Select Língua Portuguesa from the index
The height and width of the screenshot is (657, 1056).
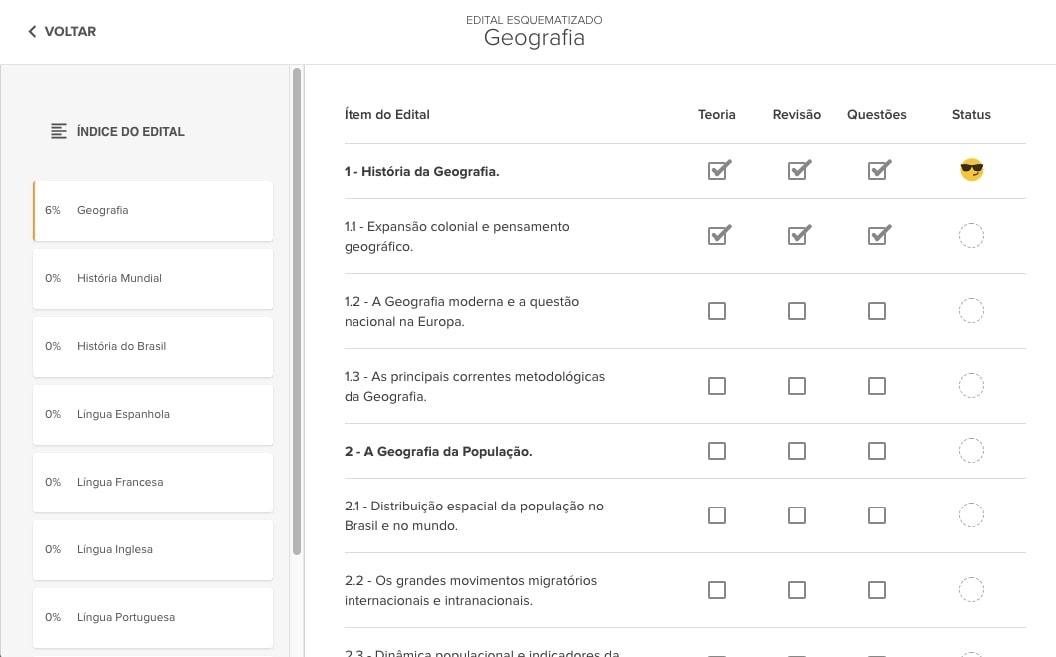[x=153, y=617]
